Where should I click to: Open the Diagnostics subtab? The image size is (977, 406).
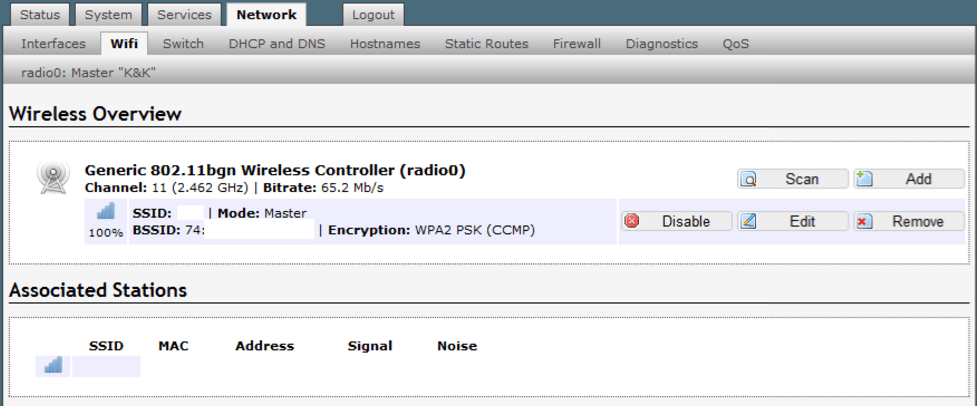tap(661, 44)
